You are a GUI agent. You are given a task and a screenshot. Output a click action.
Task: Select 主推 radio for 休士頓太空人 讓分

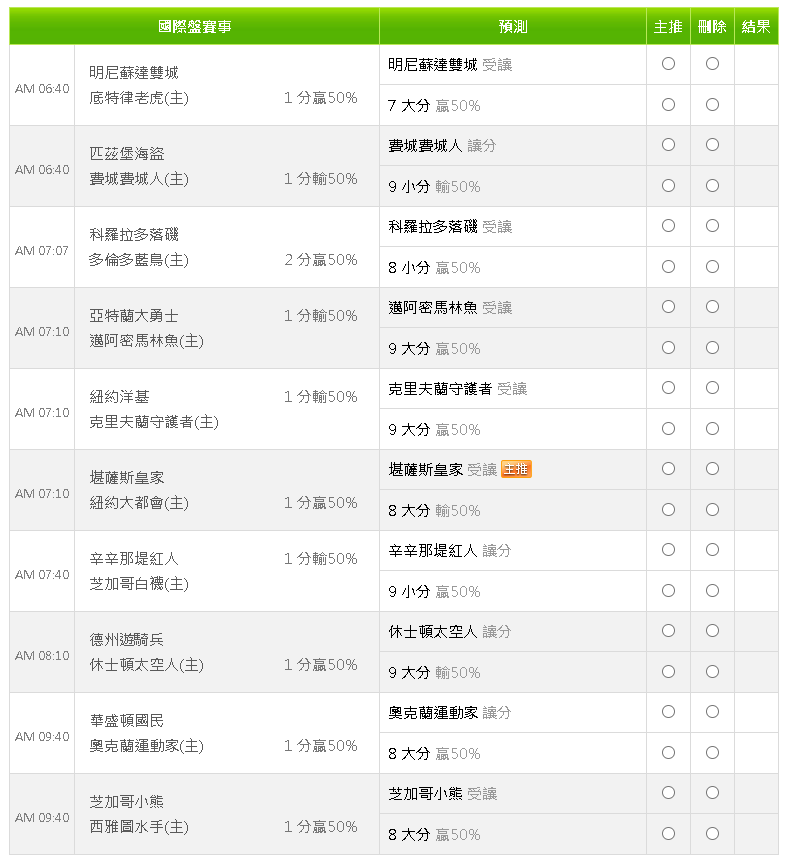[x=668, y=631]
